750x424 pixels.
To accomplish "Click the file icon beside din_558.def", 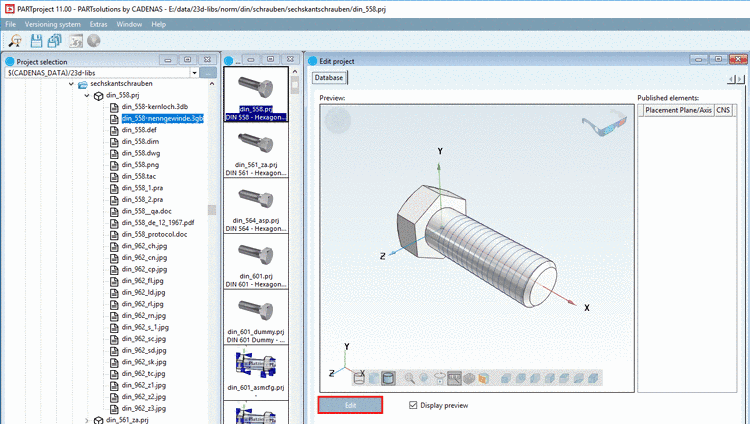I will pyautogui.click(x=114, y=130).
